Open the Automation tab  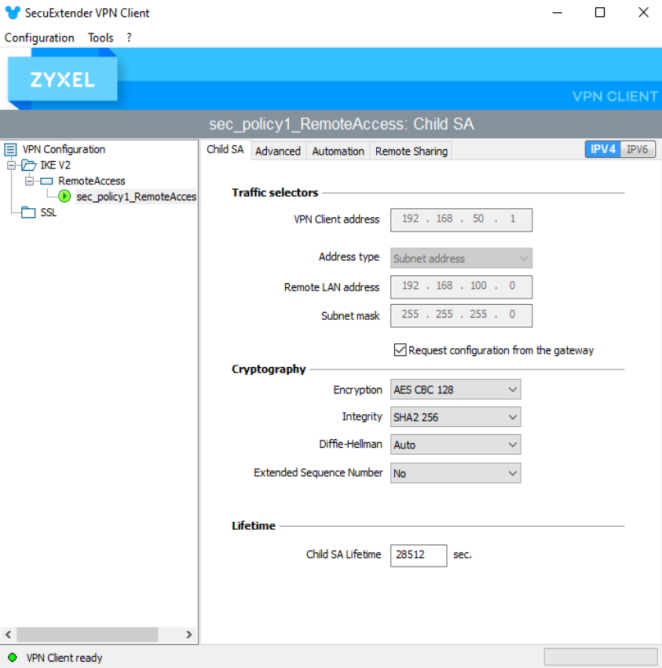[x=338, y=151]
